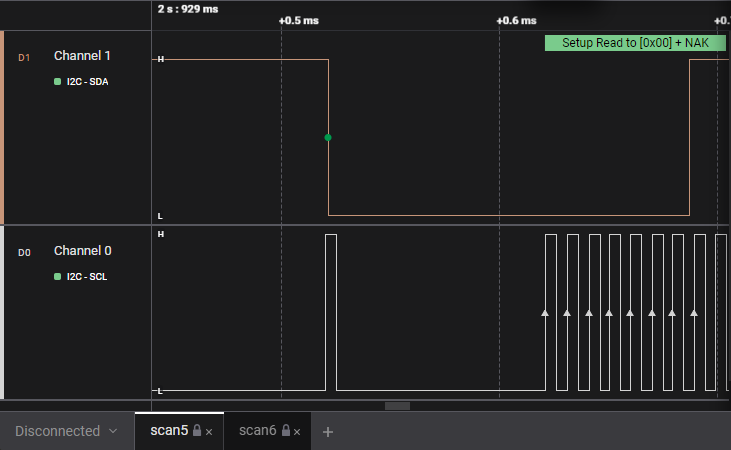
Task: Click the green start-condition dot on SDA
Action: [x=328, y=137]
